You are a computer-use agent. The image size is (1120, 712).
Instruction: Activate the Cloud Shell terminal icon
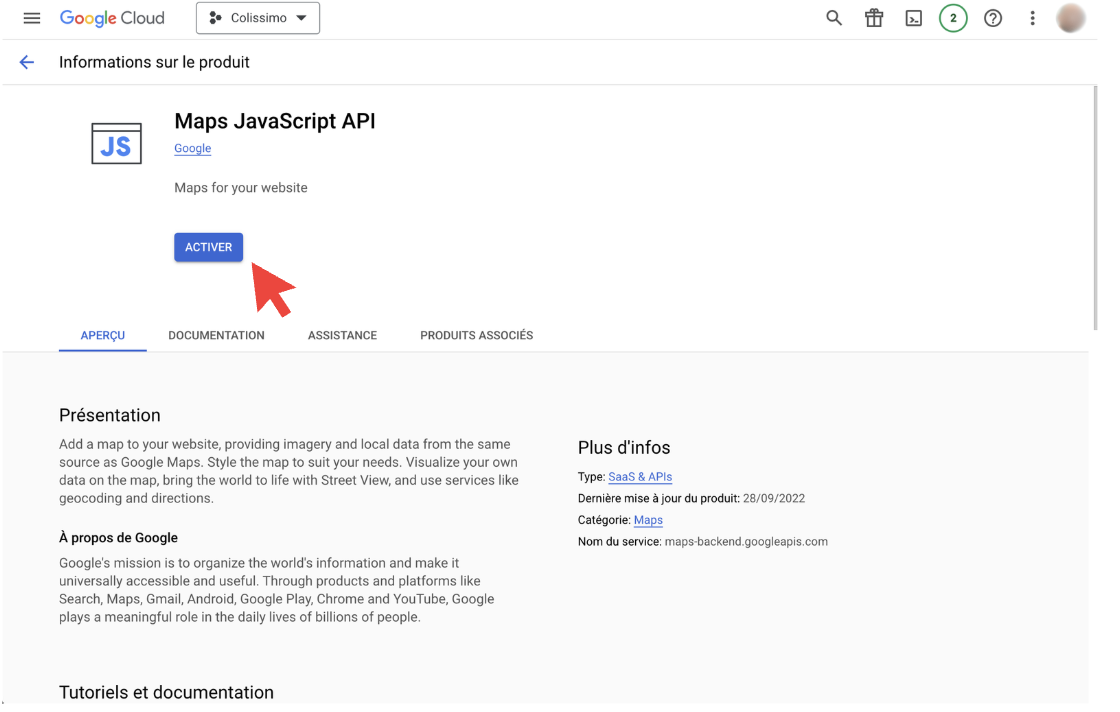coord(914,18)
